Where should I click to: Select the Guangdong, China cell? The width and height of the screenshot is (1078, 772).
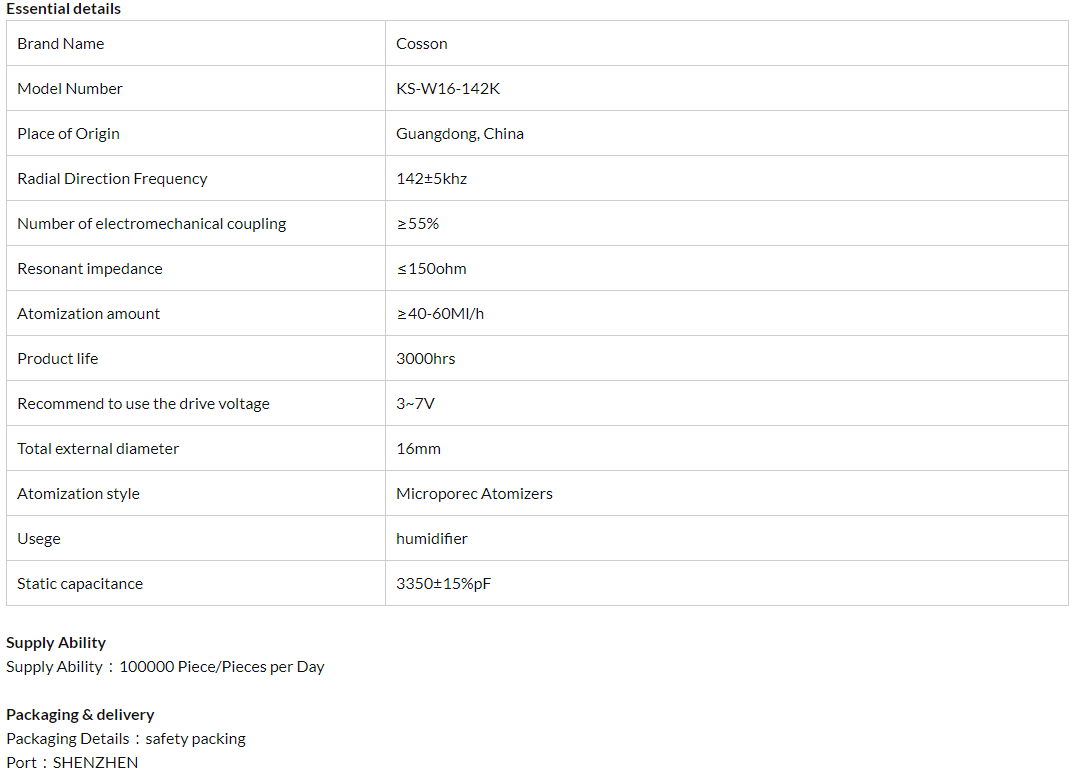(460, 134)
